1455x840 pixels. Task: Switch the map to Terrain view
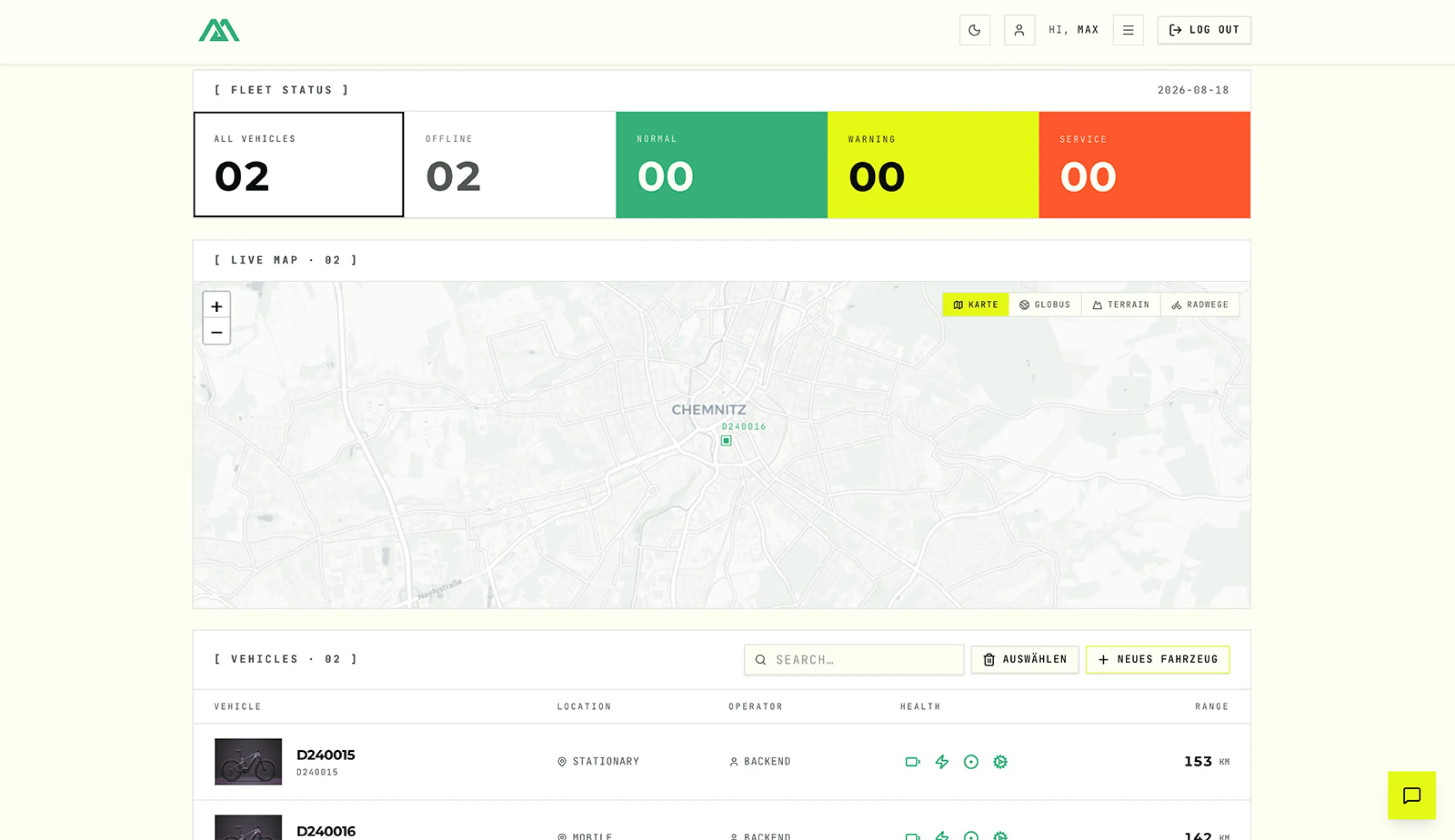click(x=1121, y=304)
